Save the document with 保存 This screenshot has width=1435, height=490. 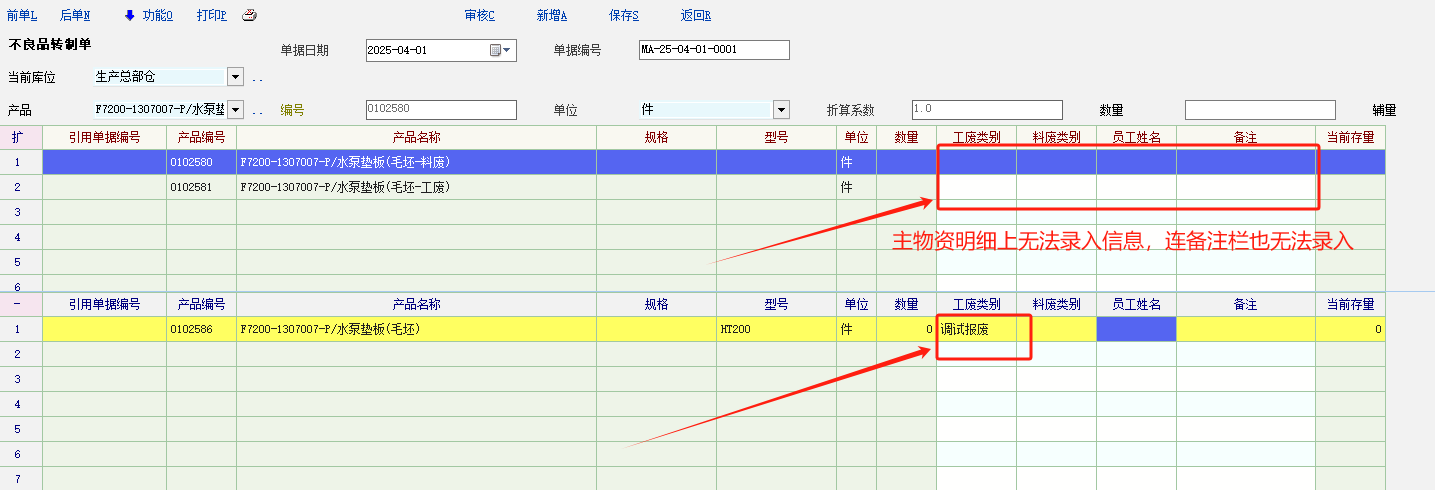pos(623,15)
